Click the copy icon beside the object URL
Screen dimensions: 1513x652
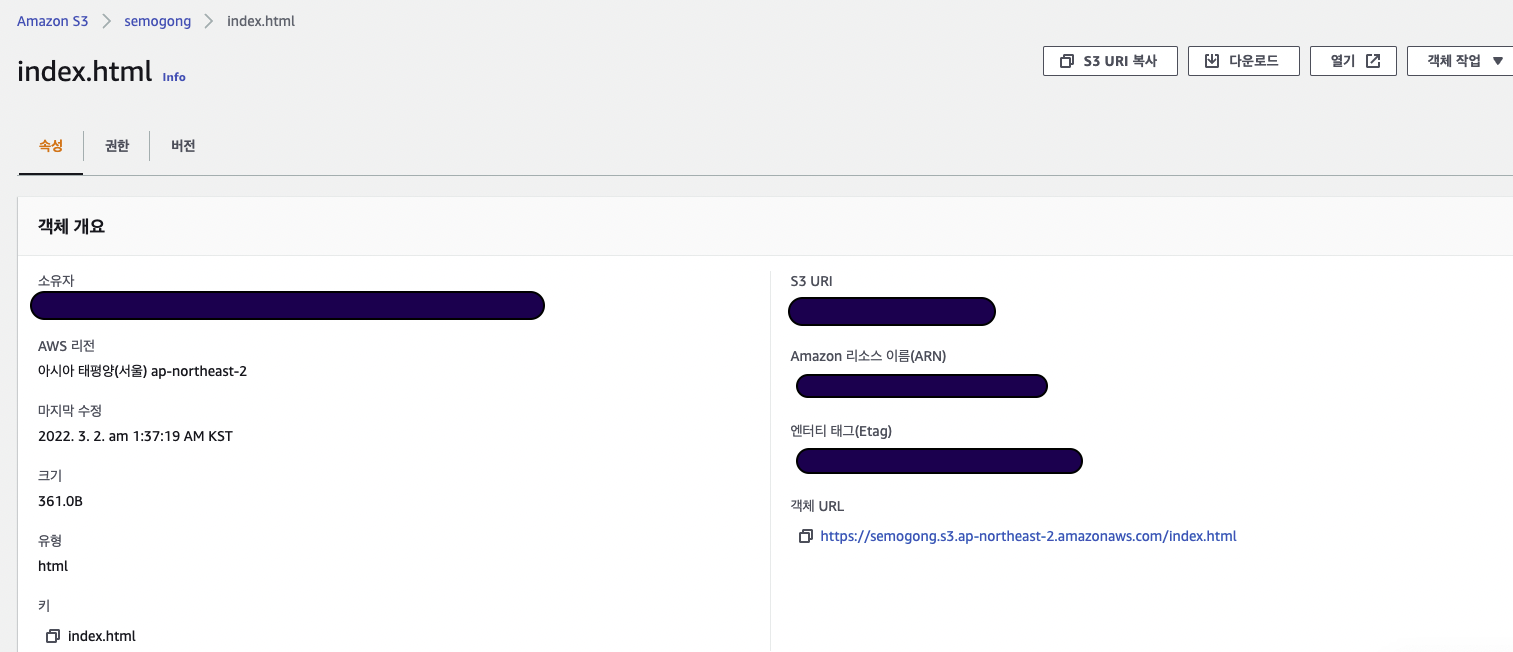(x=805, y=537)
